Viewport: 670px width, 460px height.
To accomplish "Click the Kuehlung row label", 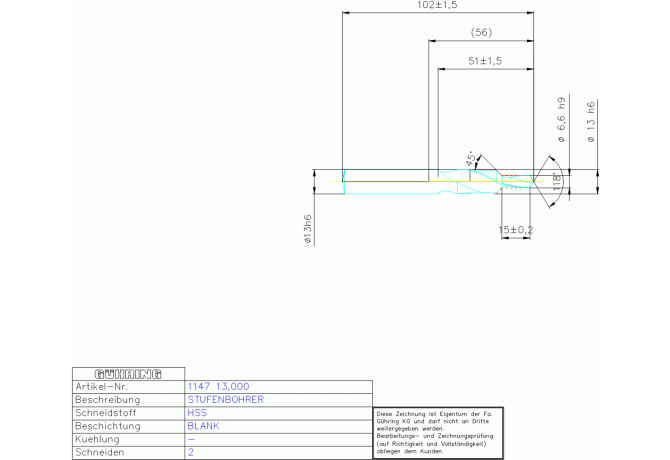I will pyautogui.click(x=97, y=439).
